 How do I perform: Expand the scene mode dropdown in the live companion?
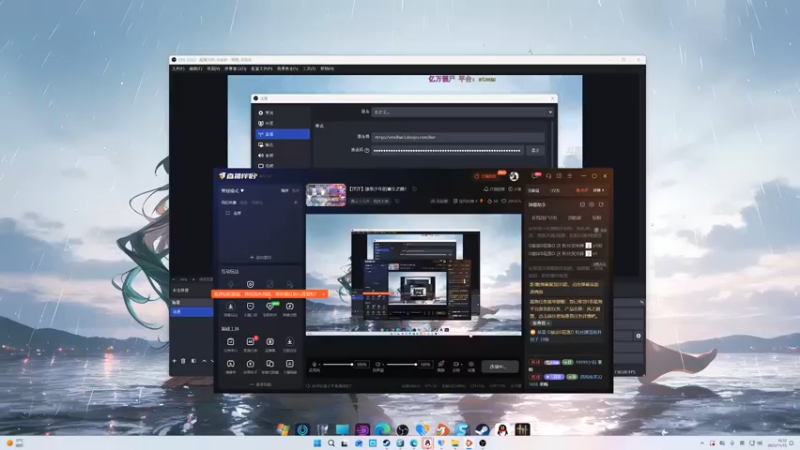click(233, 190)
